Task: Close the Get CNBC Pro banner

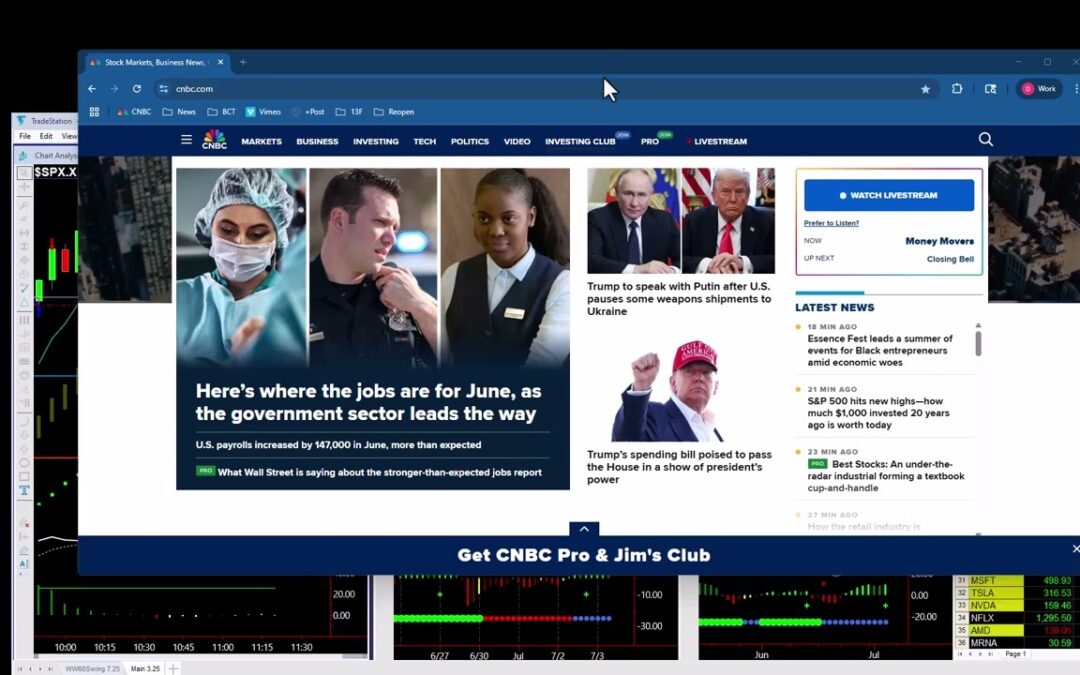Action: tap(1076, 549)
